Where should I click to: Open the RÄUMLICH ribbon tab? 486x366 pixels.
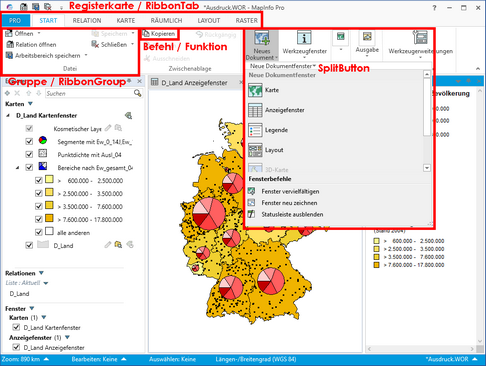(x=166, y=20)
